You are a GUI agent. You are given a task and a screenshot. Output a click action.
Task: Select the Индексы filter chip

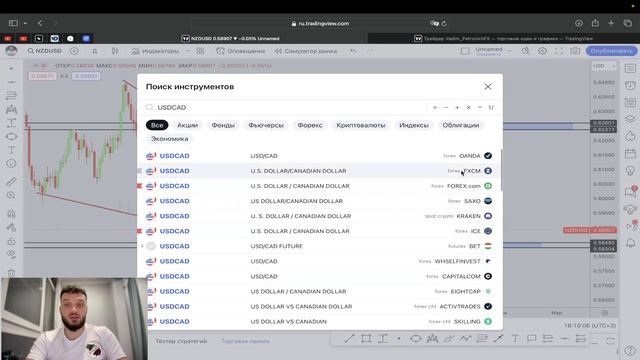[414, 125]
